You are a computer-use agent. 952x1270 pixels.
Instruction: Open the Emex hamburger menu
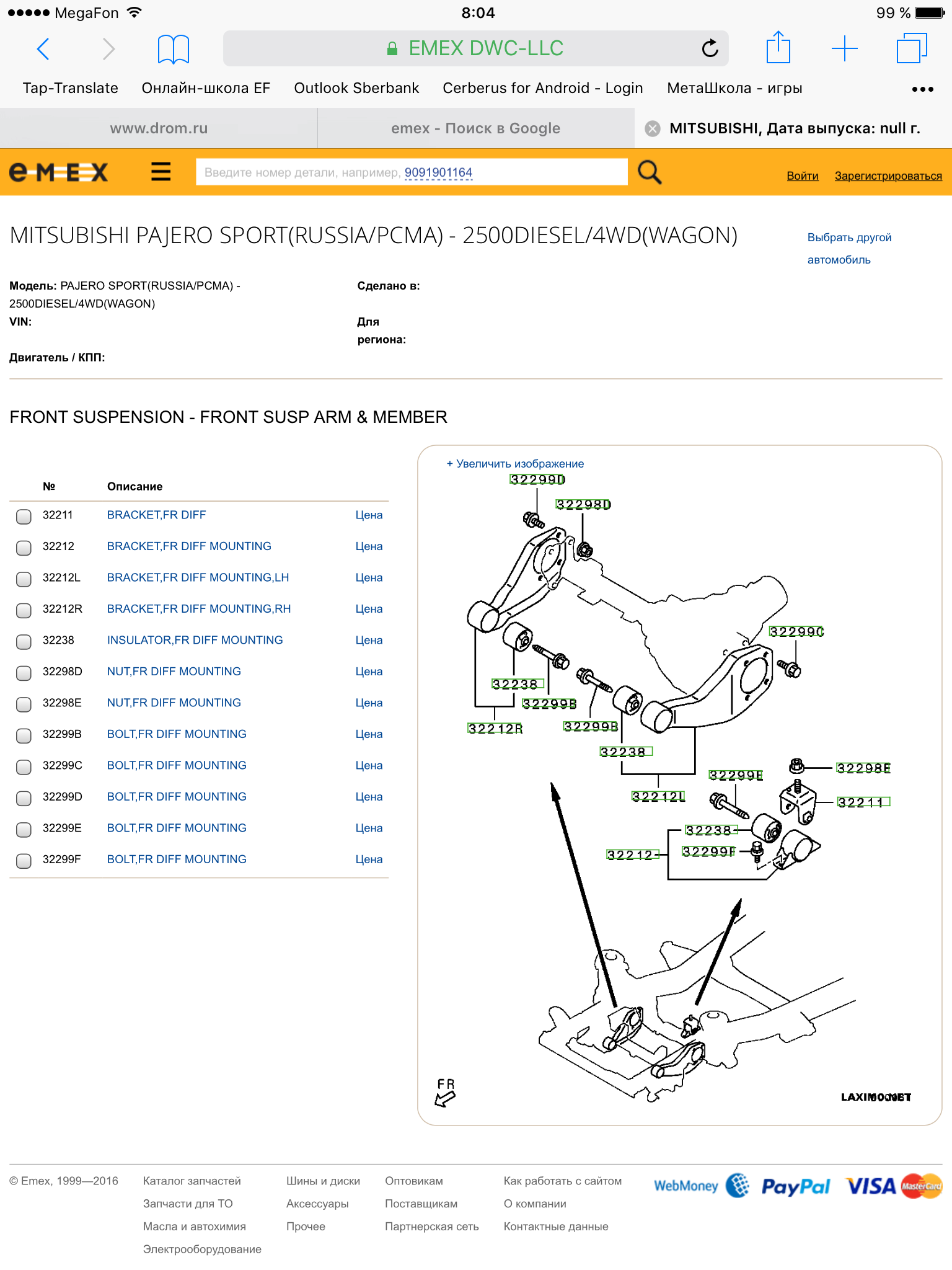pos(161,172)
